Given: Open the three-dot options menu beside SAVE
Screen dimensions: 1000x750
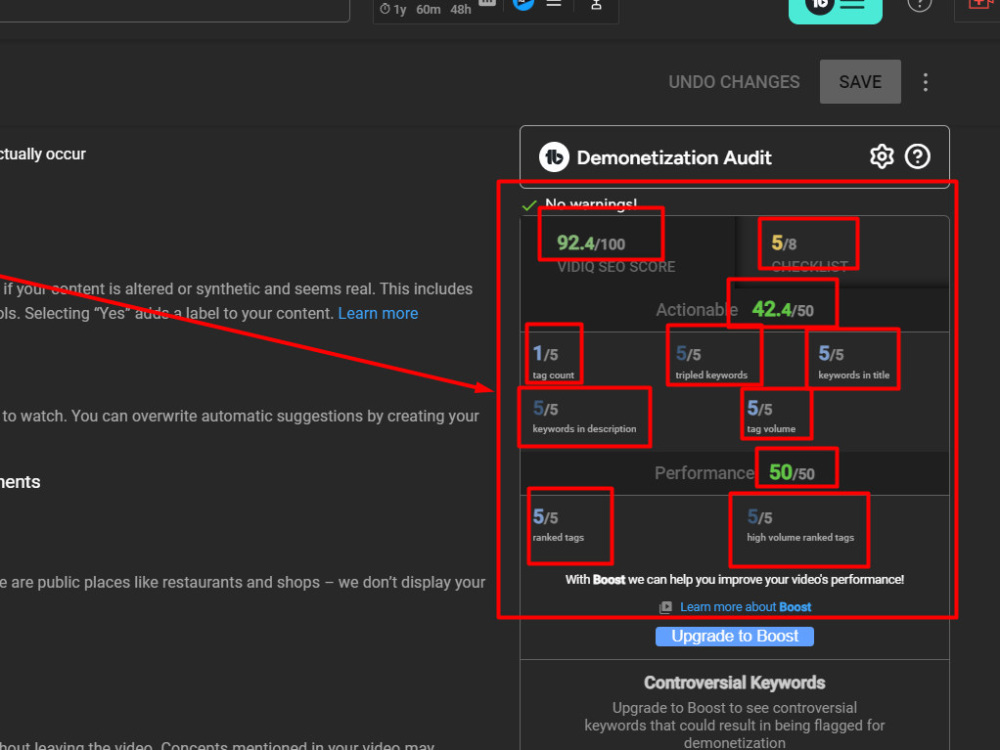Looking at the screenshot, I should pos(925,82).
